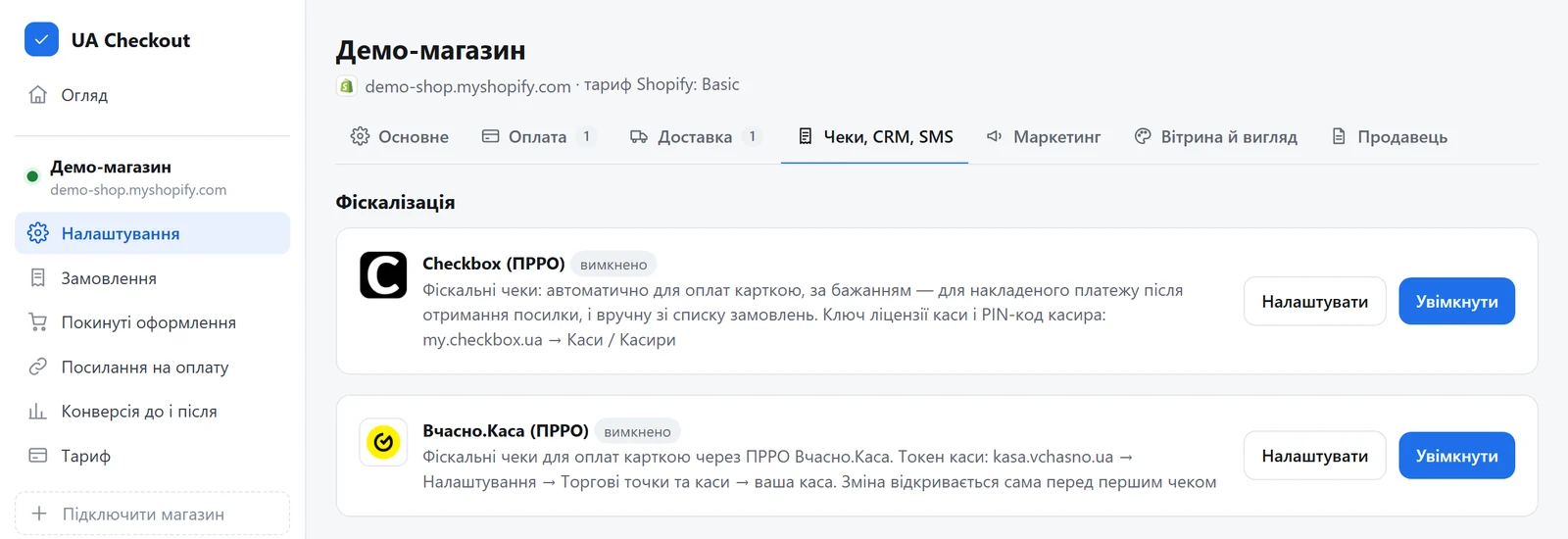Click the house icon next to Огляд
The image size is (1568, 539).
pos(38,95)
